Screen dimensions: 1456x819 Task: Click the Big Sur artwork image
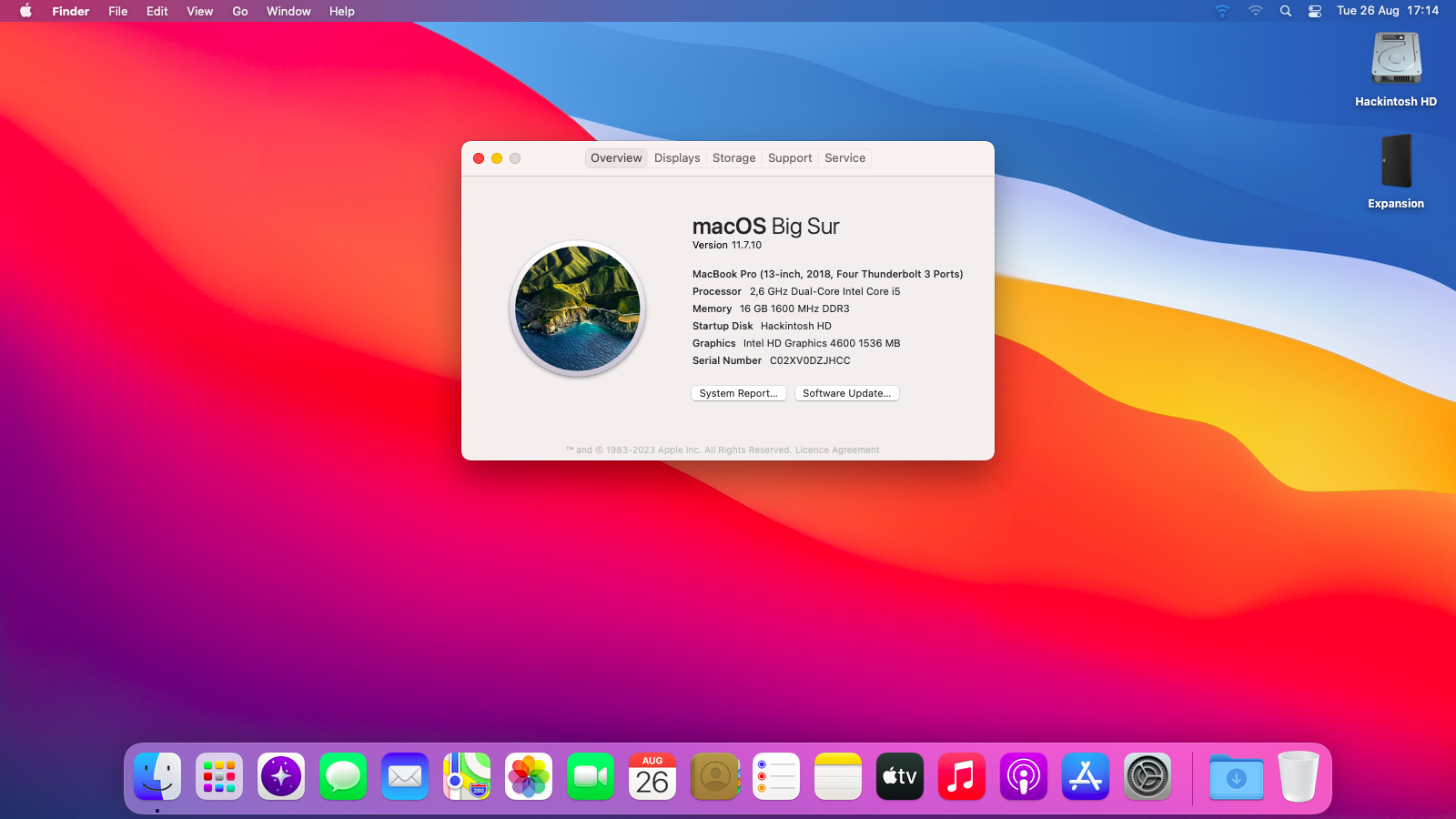(578, 308)
